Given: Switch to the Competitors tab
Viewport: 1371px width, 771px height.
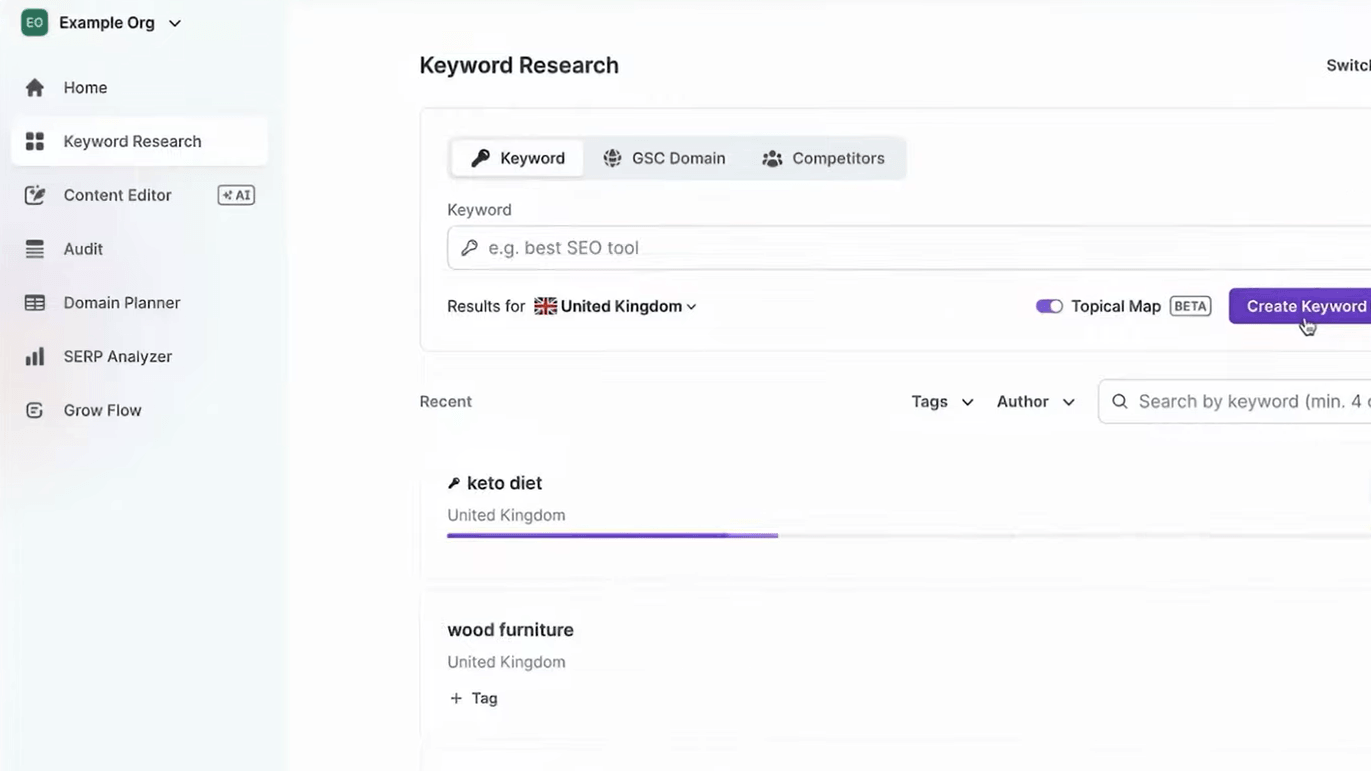Looking at the screenshot, I should [x=823, y=158].
